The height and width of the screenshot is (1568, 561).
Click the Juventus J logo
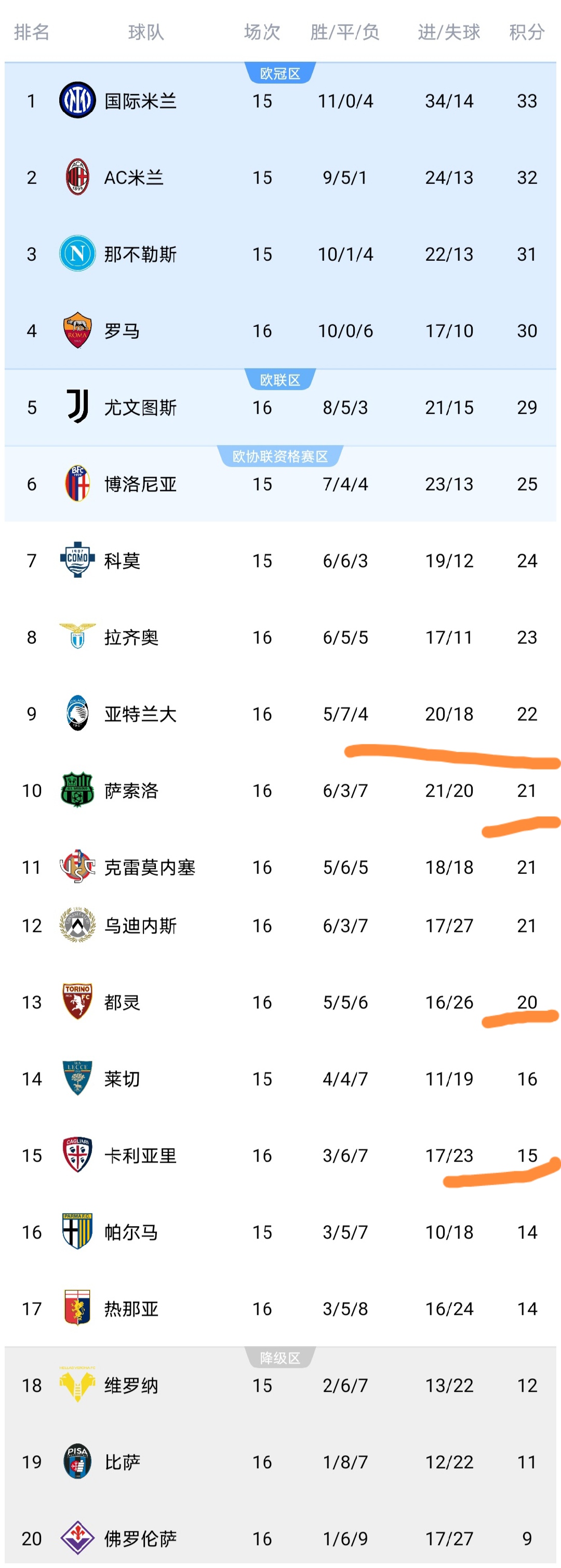tap(77, 407)
